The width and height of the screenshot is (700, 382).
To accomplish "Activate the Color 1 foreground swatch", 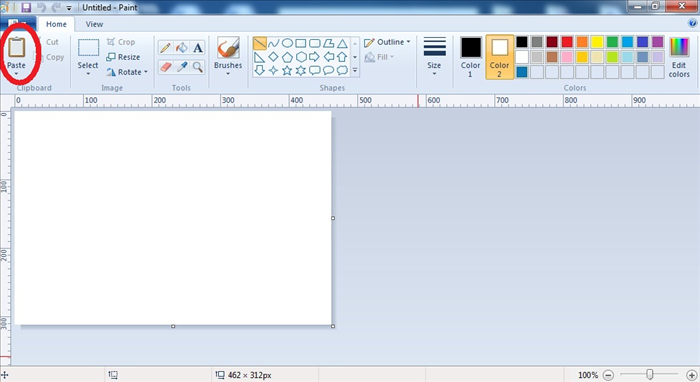I will coord(471,57).
